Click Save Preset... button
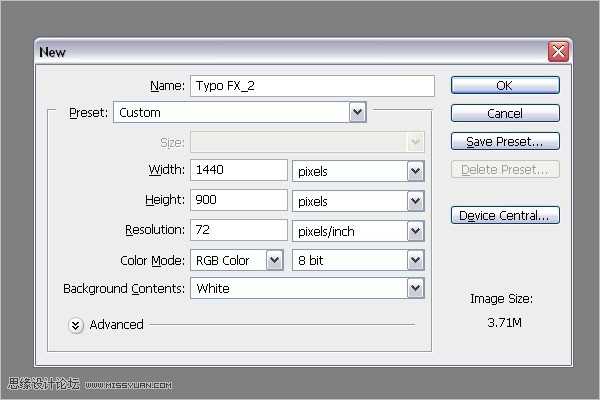This screenshot has width=600, height=400. tap(504, 141)
